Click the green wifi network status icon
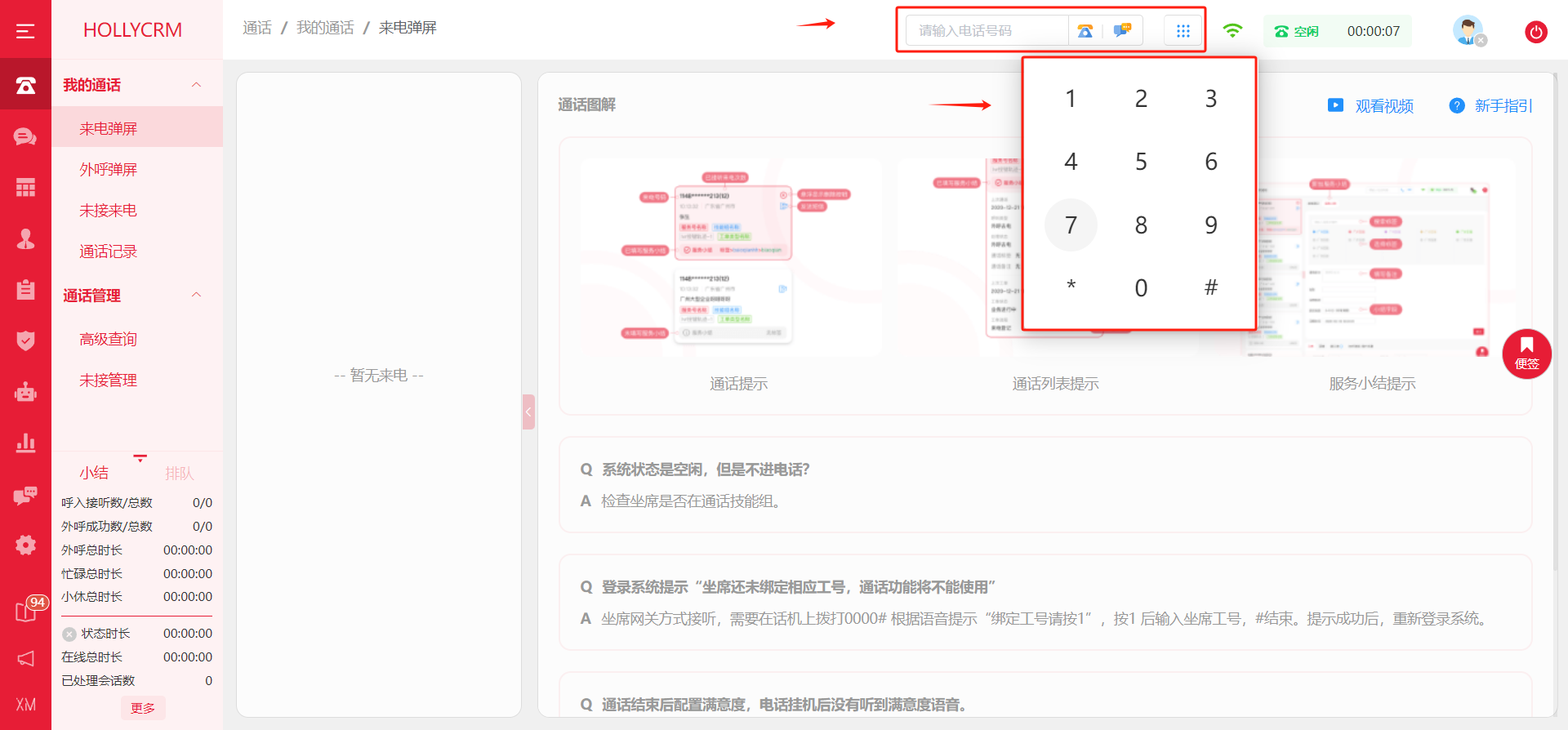Viewport: 1568px width, 730px height. coord(1232,30)
